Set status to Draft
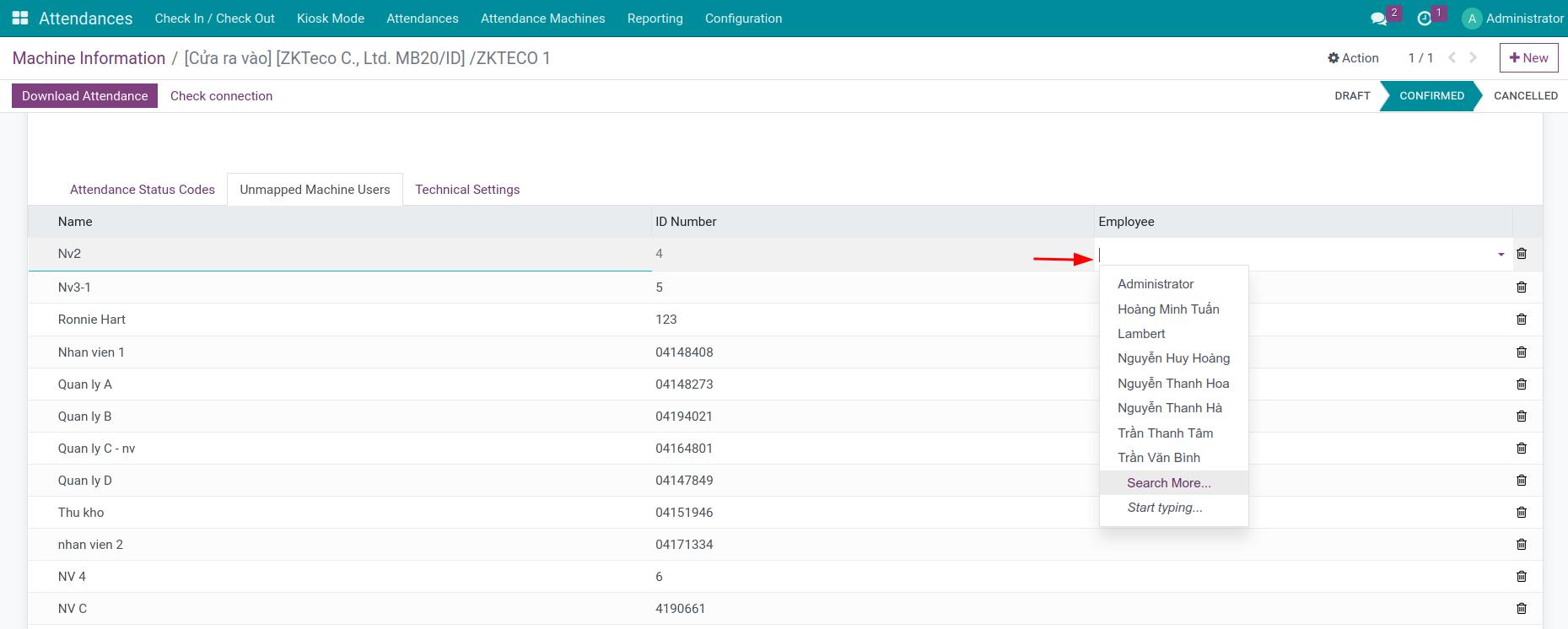This screenshot has width=1568, height=629. (x=1352, y=96)
